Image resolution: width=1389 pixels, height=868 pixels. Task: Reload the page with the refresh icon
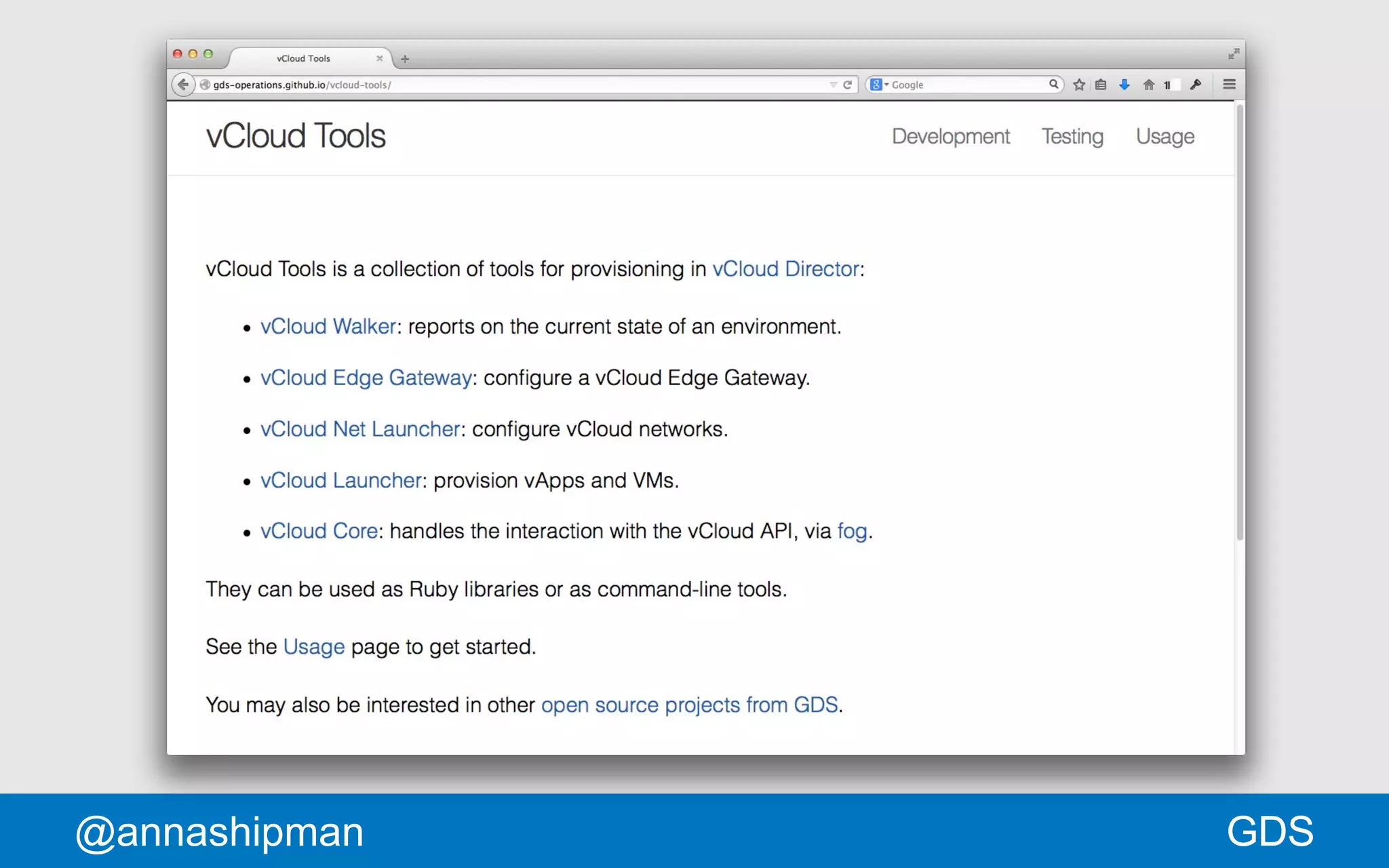coord(847,85)
